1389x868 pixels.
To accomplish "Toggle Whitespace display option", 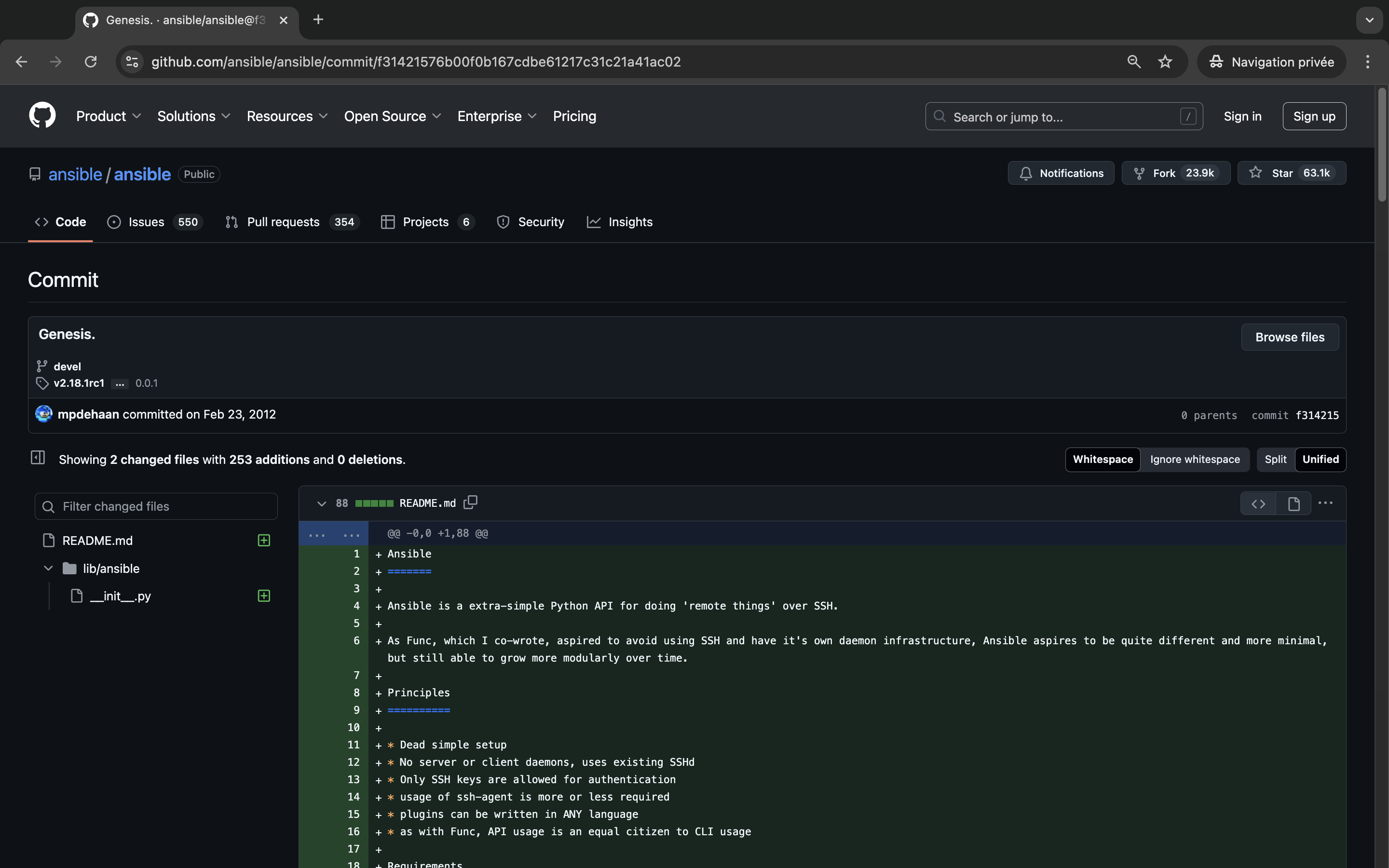I will coord(1103,459).
